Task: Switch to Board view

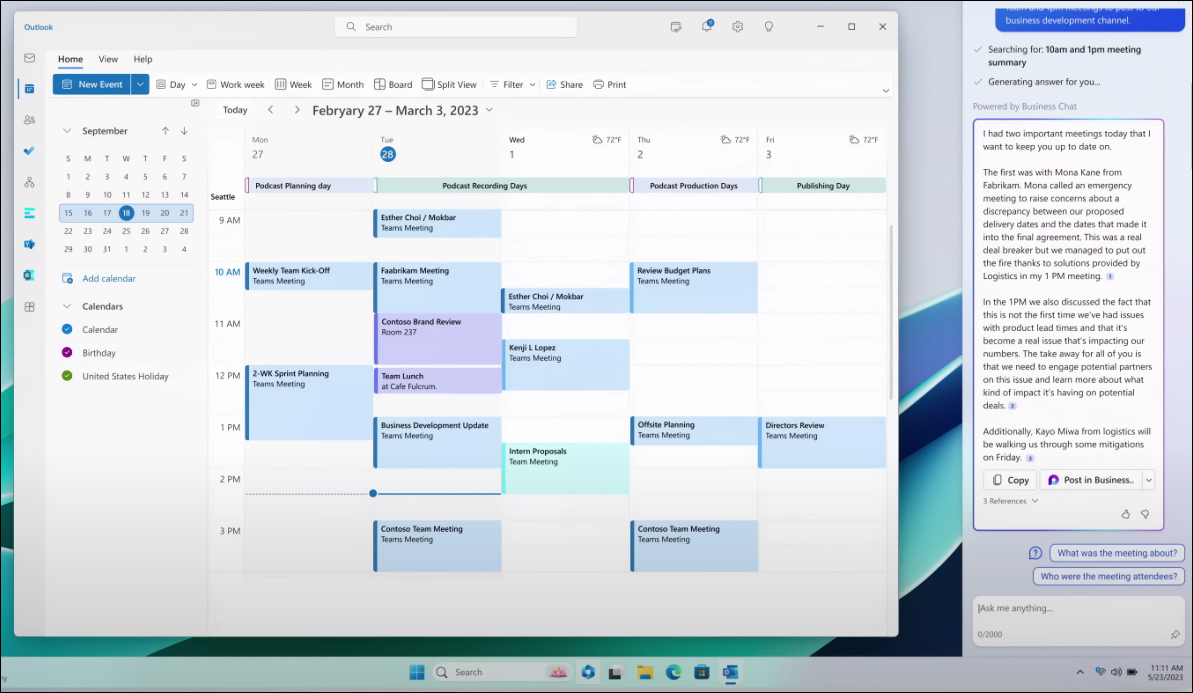Action: [x=393, y=84]
